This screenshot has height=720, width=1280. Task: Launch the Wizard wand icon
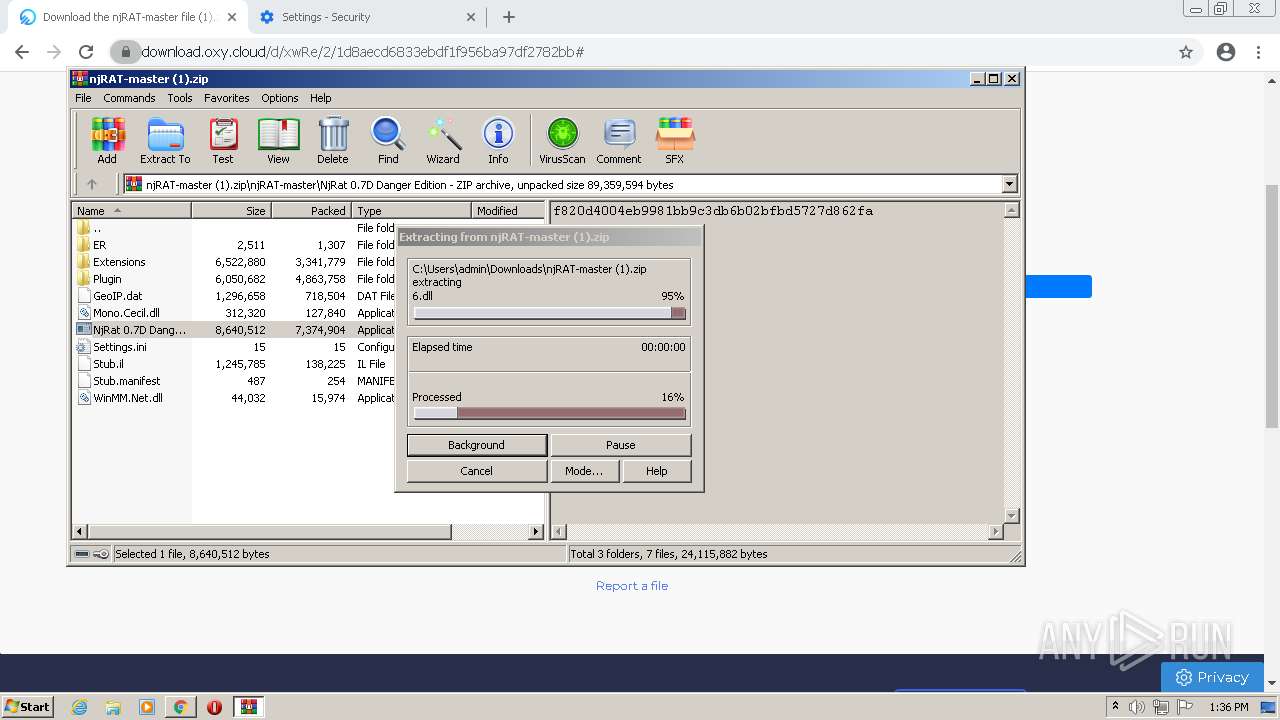pos(443,140)
